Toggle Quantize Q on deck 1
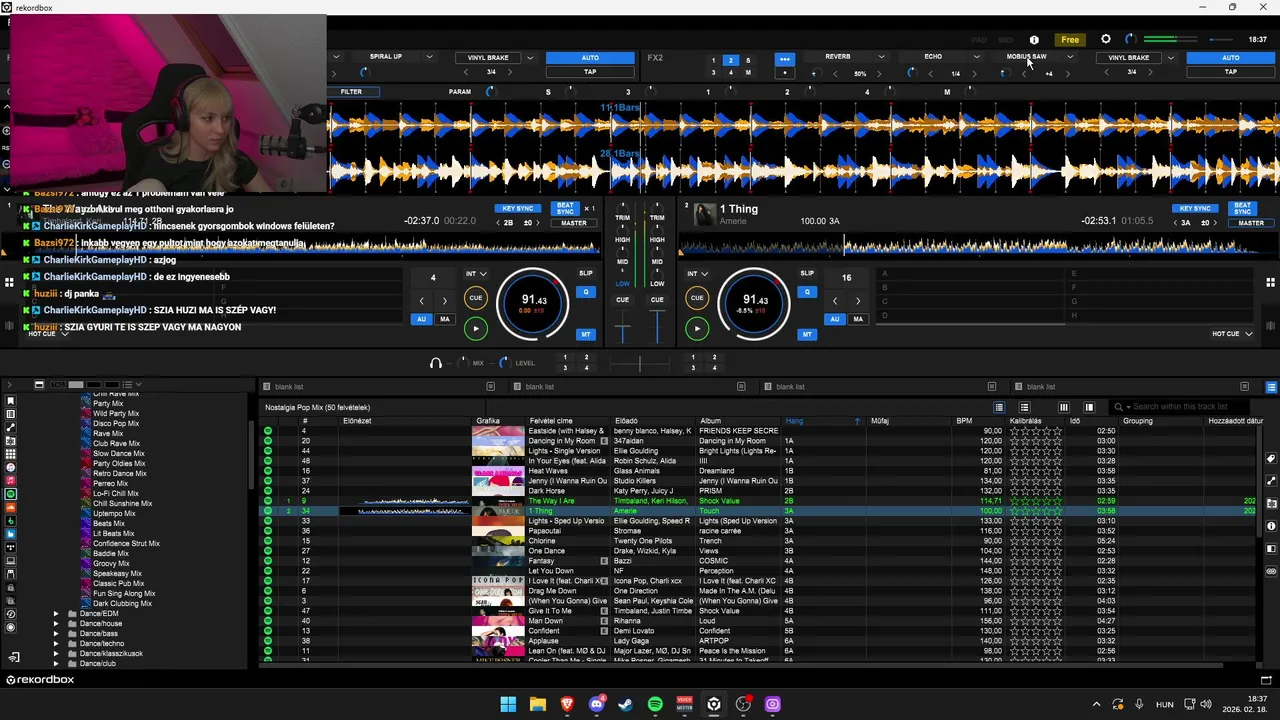The width and height of the screenshot is (1280, 720). [586, 292]
